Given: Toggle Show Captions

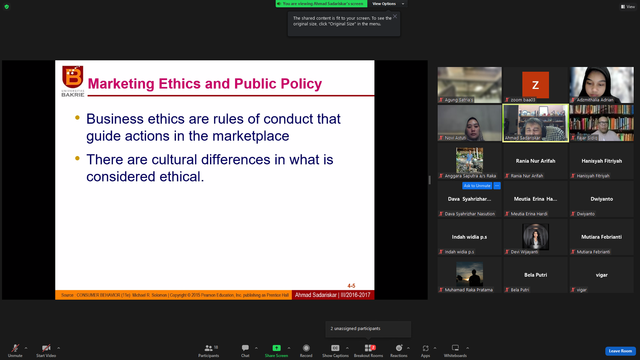Looking at the screenshot, I should point(335,350).
